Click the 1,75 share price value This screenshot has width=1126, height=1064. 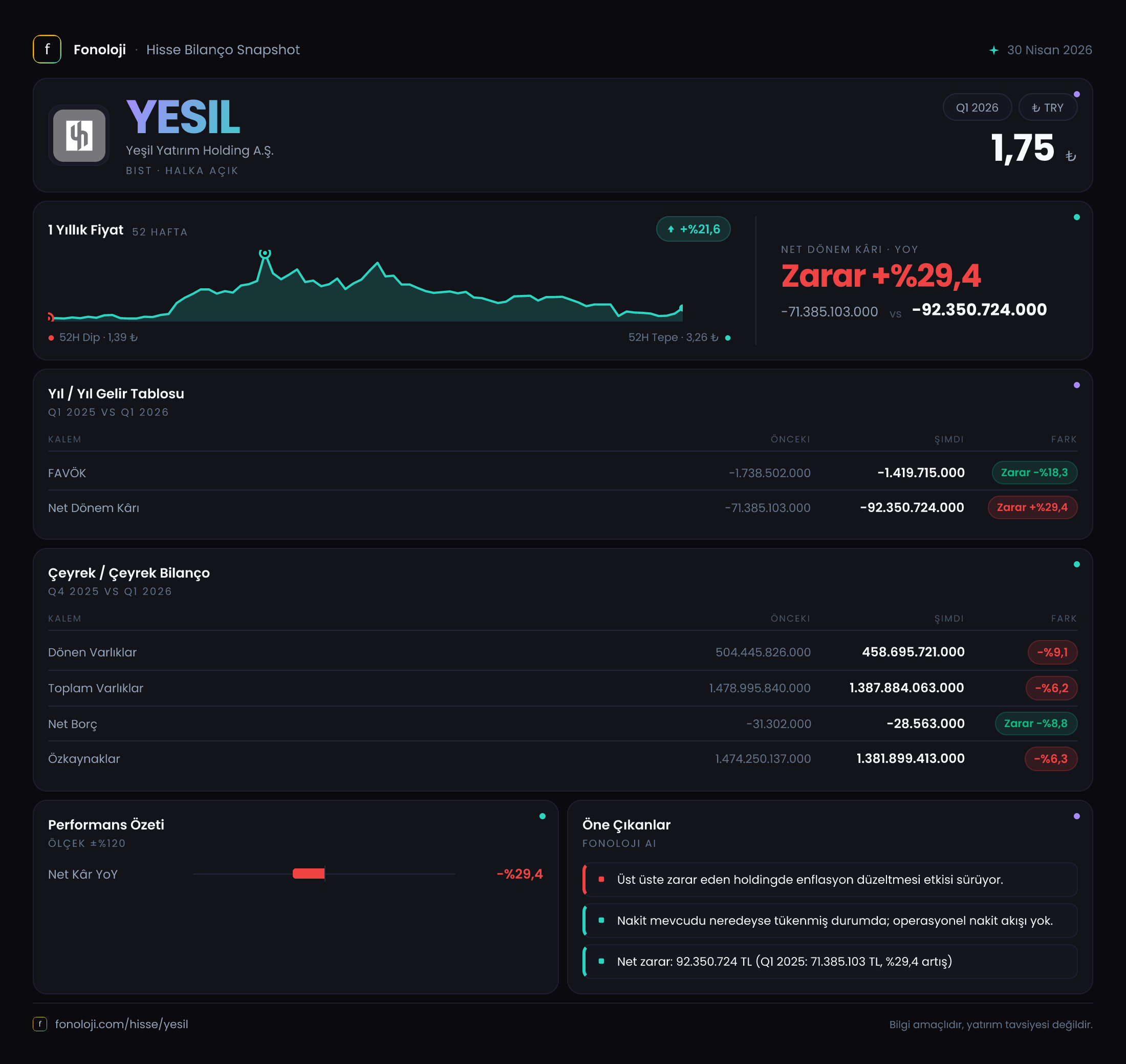click(x=1023, y=148)
